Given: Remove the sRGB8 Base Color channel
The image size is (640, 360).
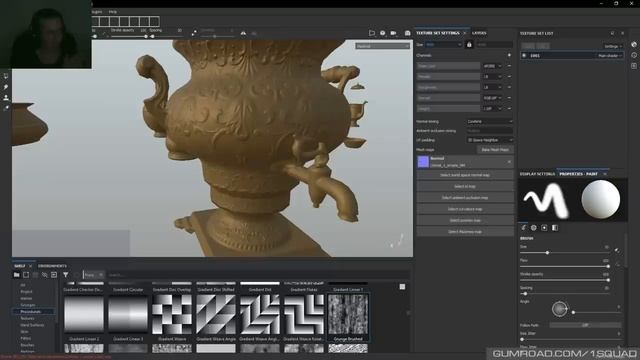Looking at the screenshot, I should click(x=509, y=66).
